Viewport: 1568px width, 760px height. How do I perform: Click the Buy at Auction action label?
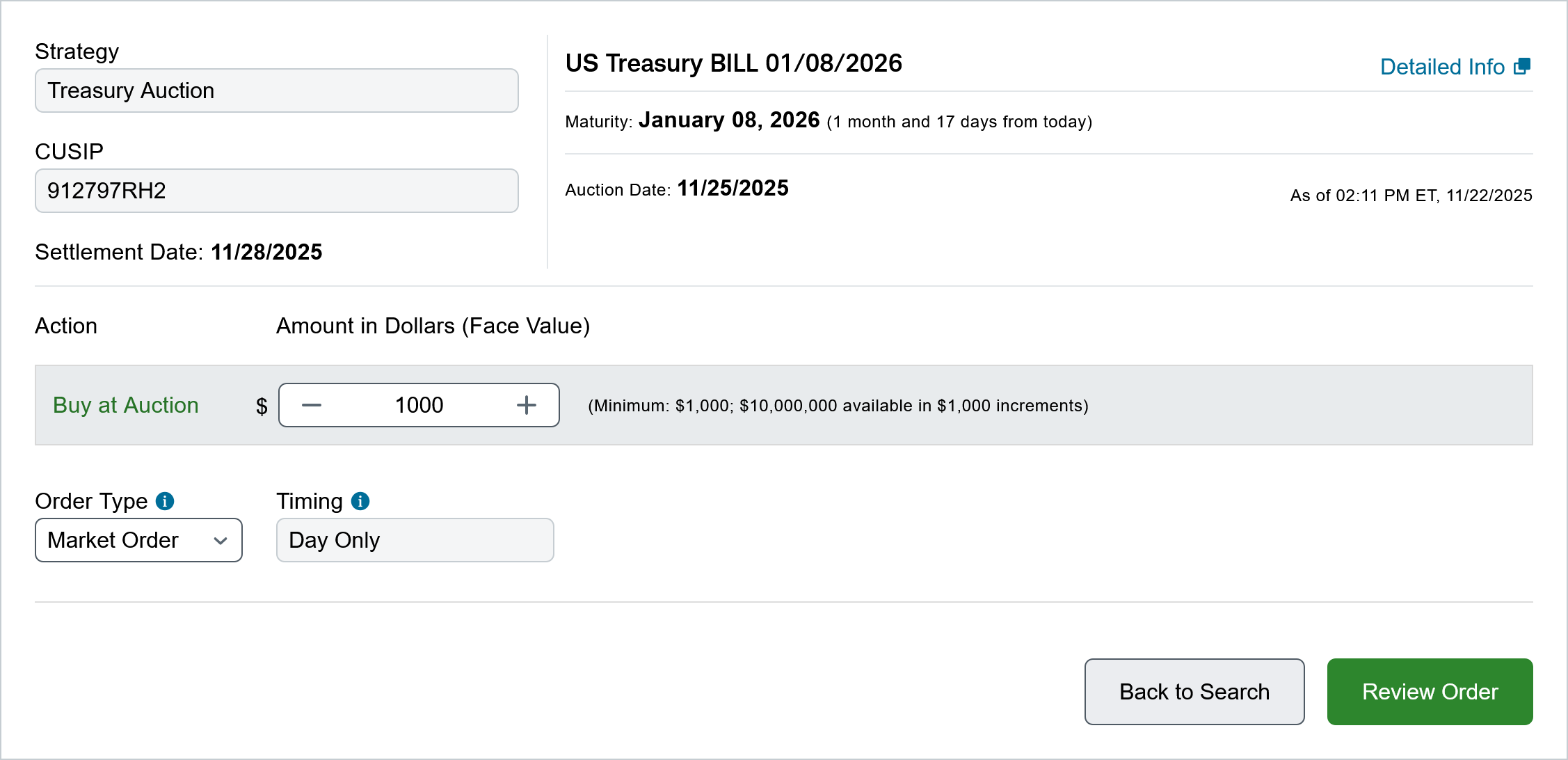tap(126, 405)
